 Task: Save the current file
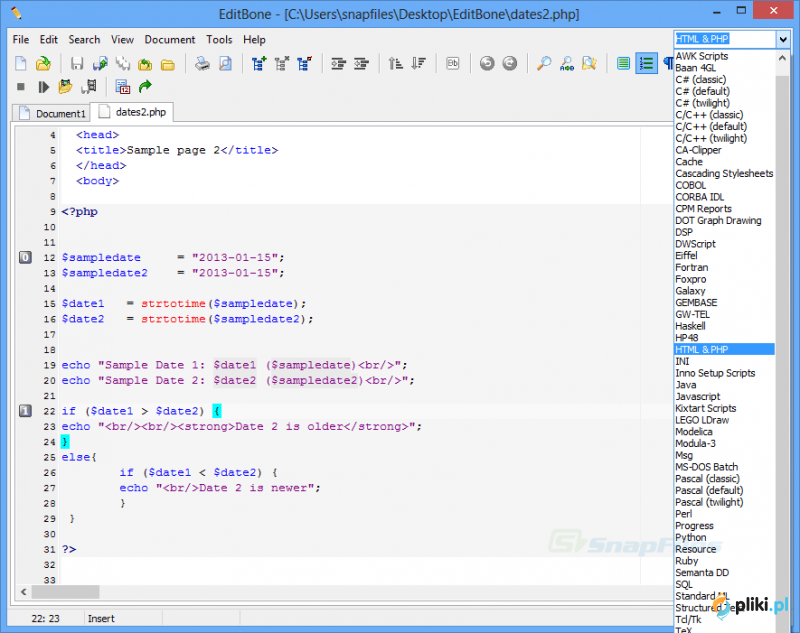coord(77,64)
